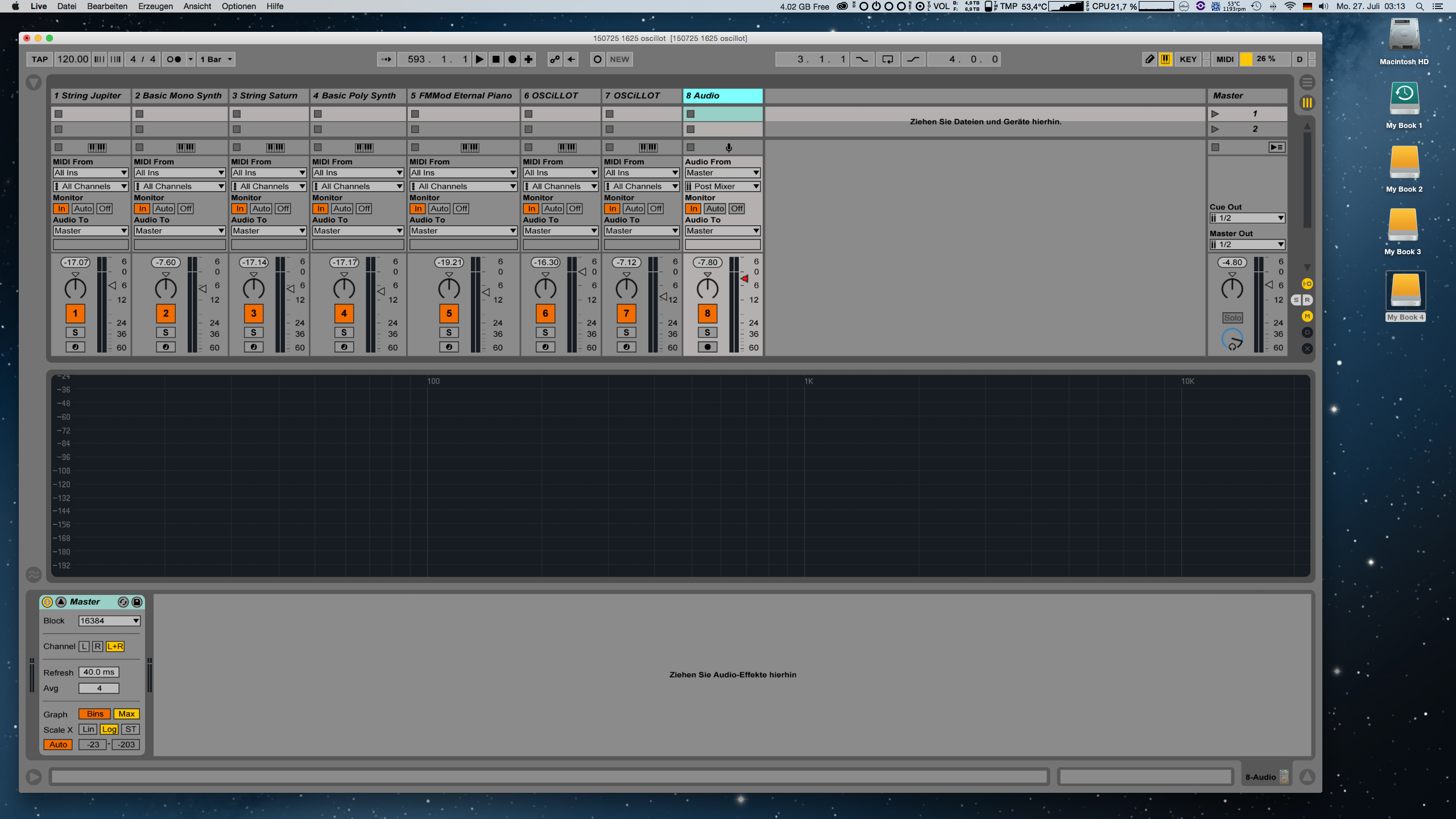Click Back to Arrangement arrow
Image resolution: width=1456 pixels, height=819 pixels.
coord(571,59)
